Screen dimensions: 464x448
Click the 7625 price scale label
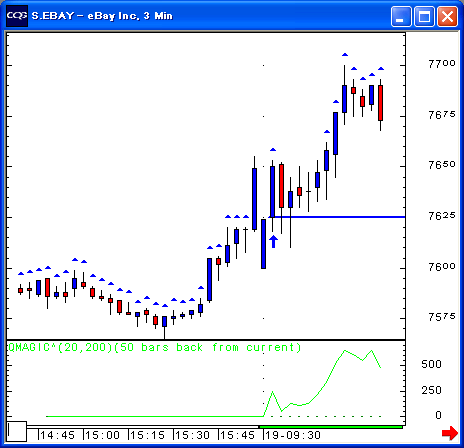(442, 216)
